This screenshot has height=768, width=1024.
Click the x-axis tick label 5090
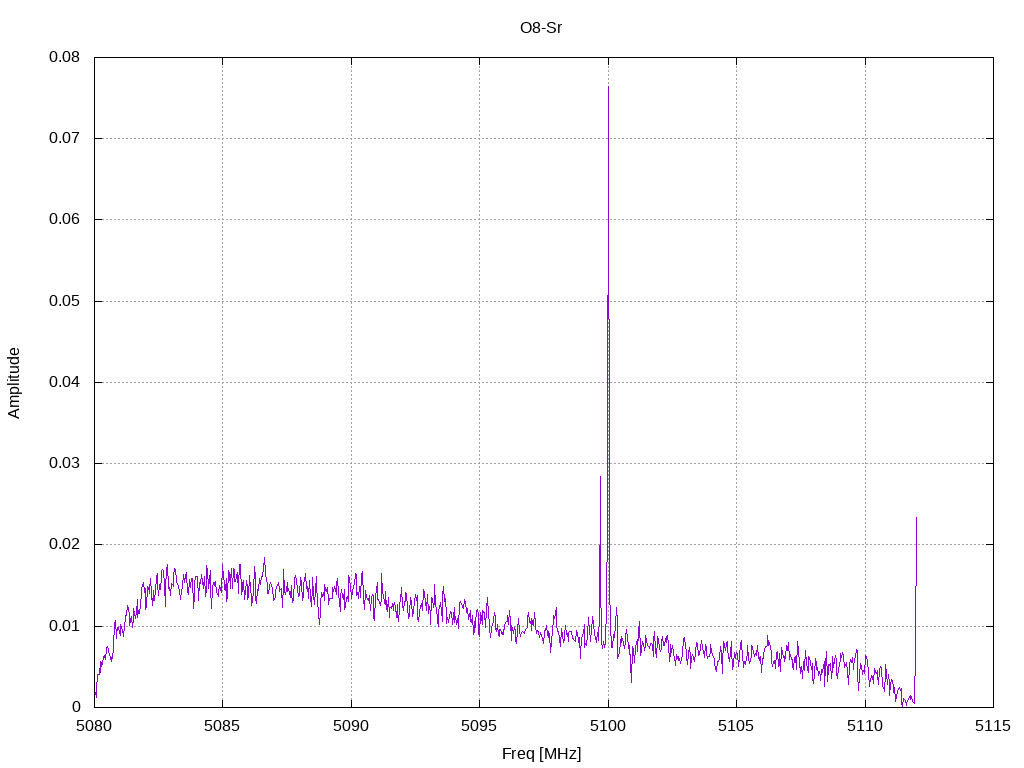click(x=351, y=726)
